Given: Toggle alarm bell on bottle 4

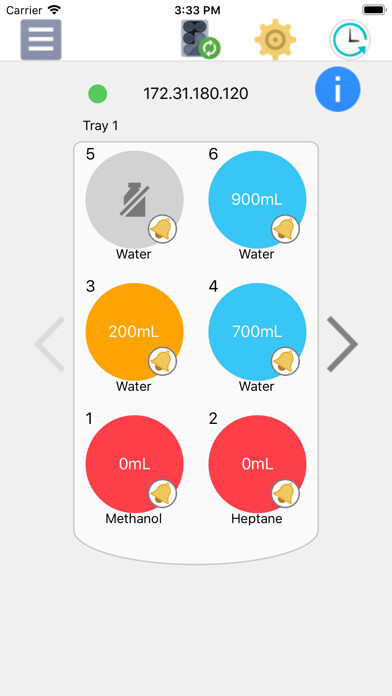Looking at the screenshot, I should pos(285,361).
